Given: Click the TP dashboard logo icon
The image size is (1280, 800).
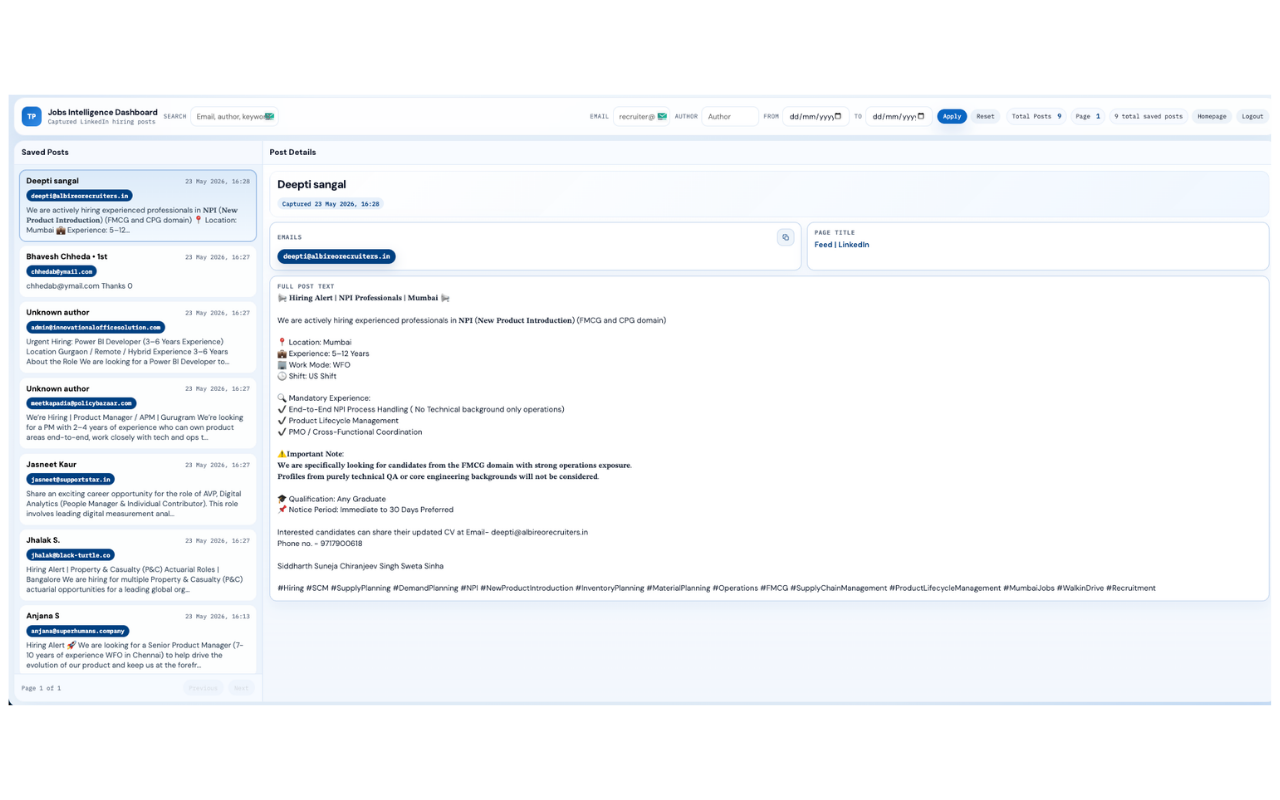Looking at the screenshot, I should pos(31,117).
